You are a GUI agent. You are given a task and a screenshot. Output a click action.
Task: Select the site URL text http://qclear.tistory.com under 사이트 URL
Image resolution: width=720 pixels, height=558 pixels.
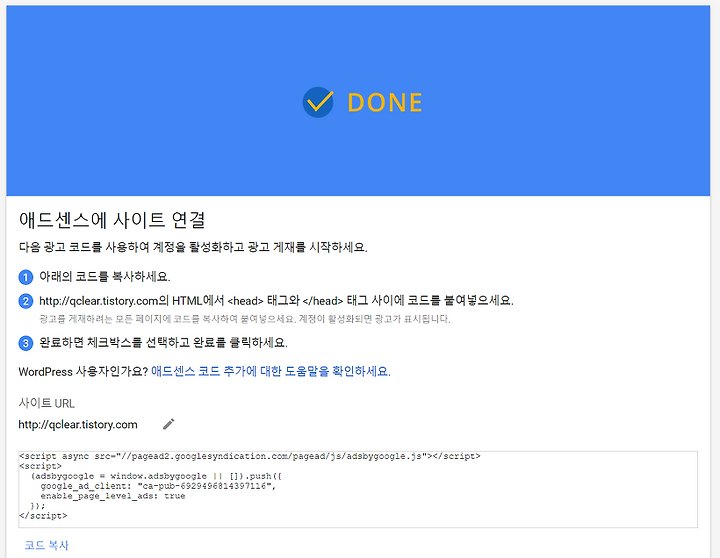coord(78,424)
